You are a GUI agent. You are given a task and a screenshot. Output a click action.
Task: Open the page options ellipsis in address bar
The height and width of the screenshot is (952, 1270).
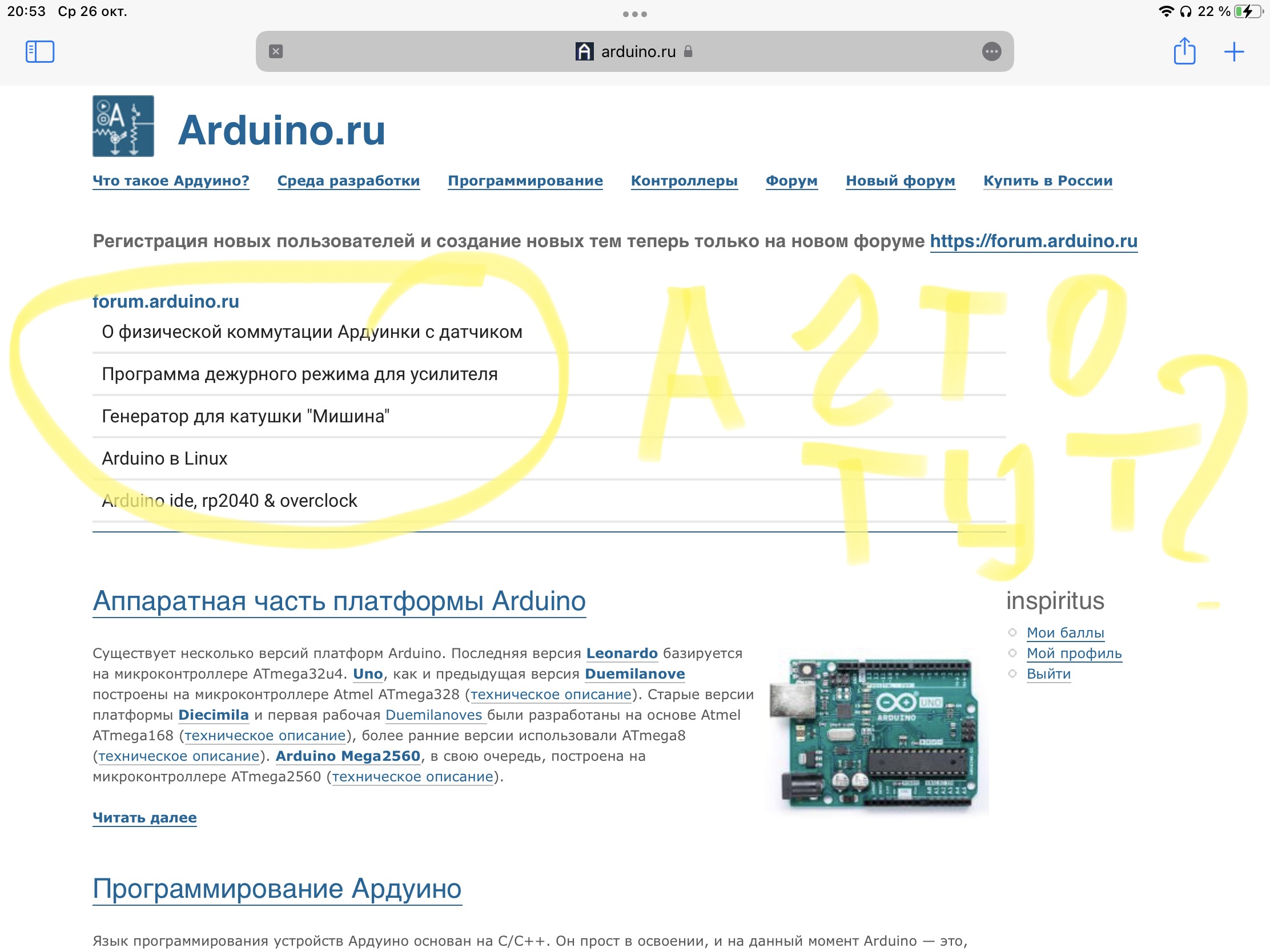(x=991, y=51)
